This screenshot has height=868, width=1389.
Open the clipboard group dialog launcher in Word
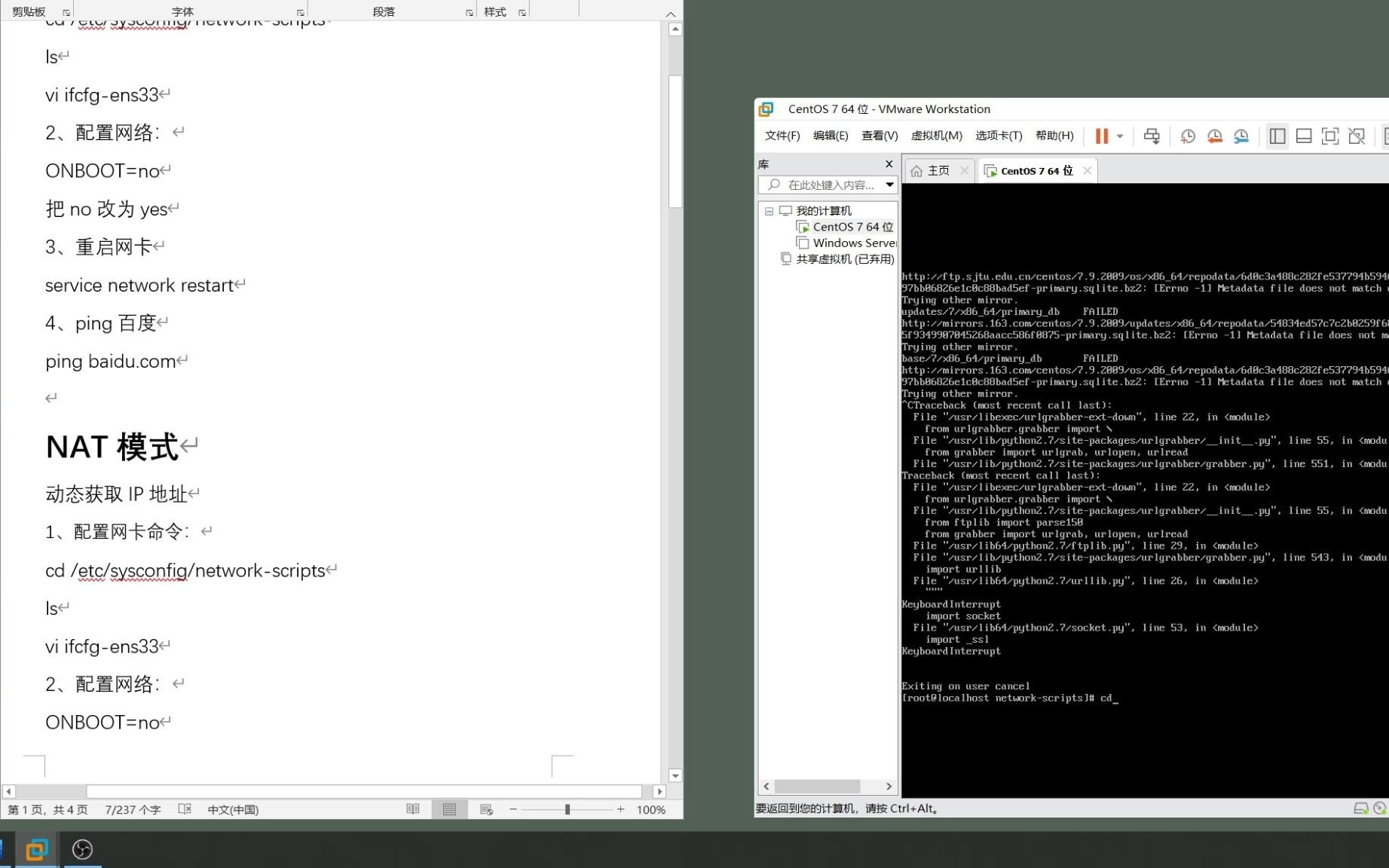[x=66, y=13]
